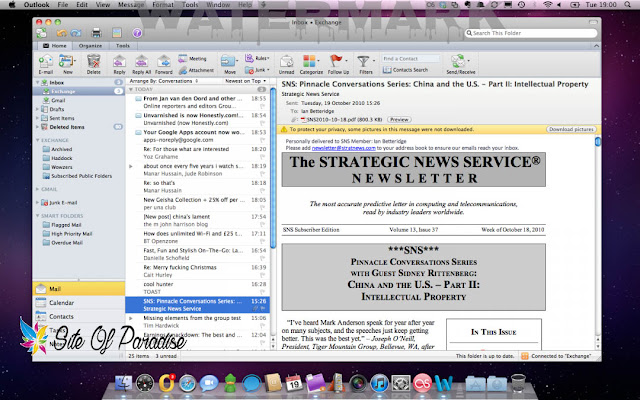
Task: Click the Find a Contact field
Action: click(x=410, y=59)
